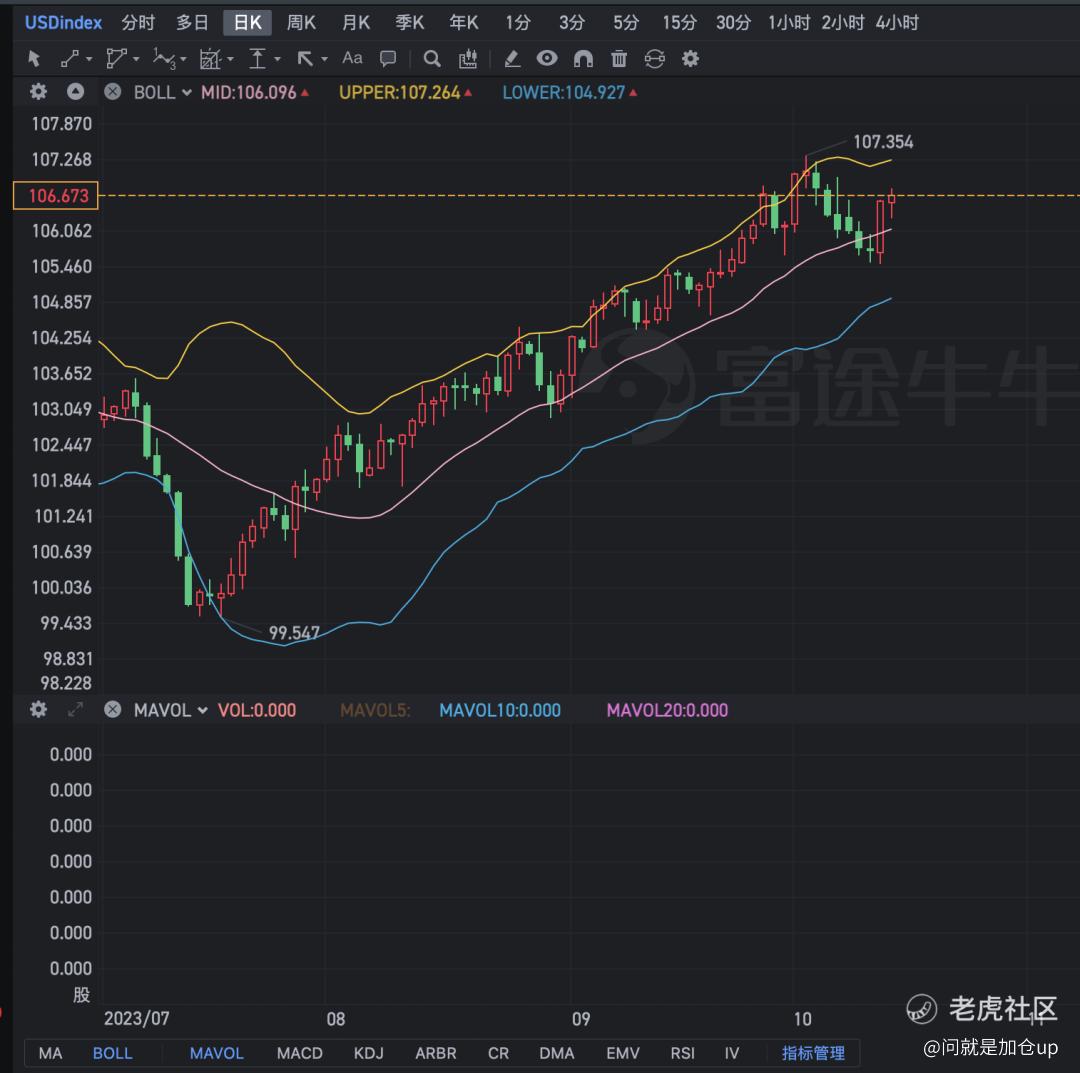Remove the BOLL indicator
The height and width of the screenshot is (1073, 1080).
(112, 92)
